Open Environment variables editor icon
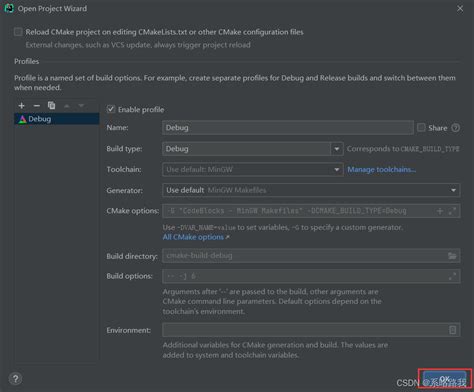The height and width of the screenshot is (392, 474). (452, 330)
